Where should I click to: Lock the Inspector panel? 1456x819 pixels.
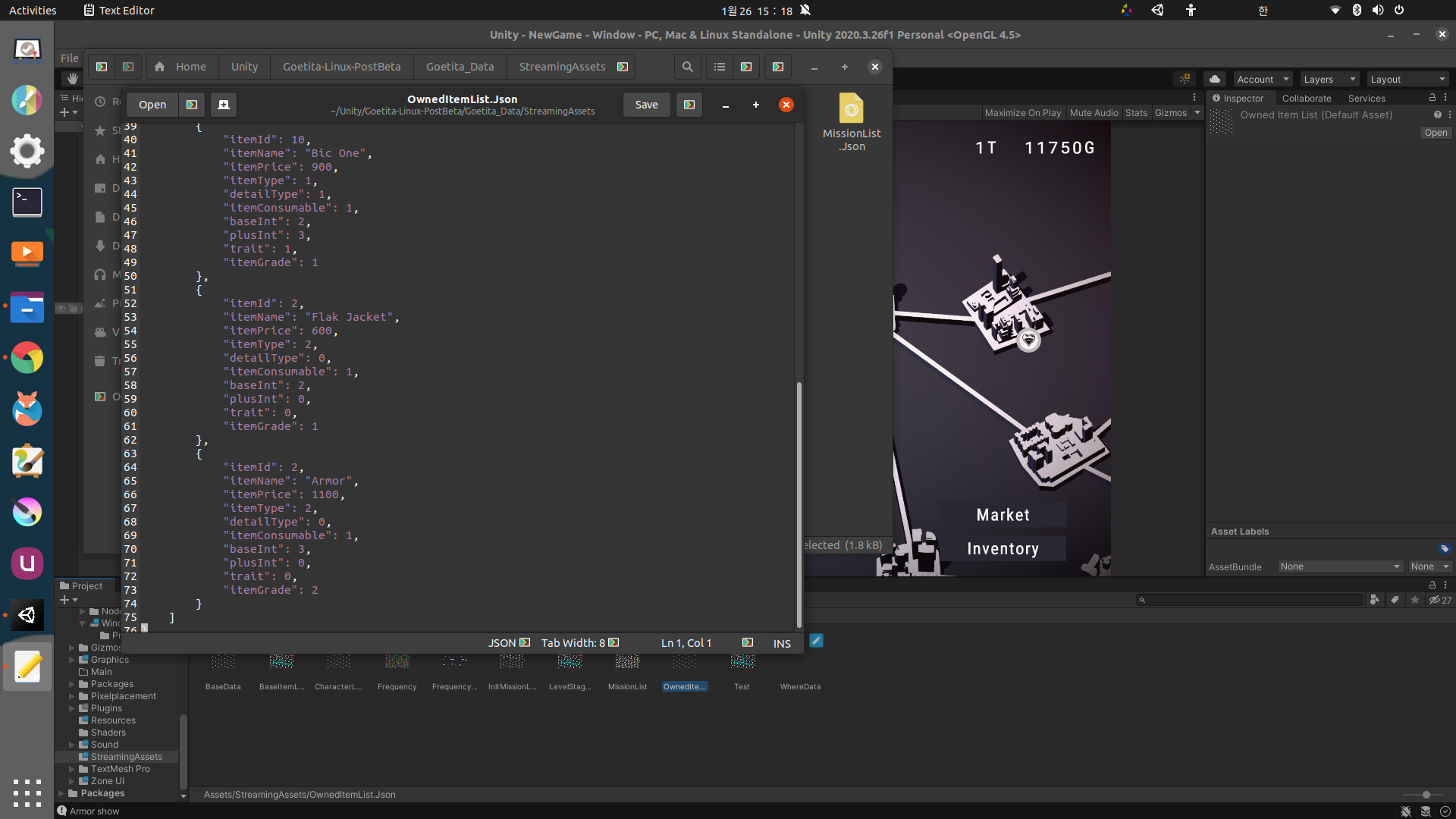[1432, 98]
